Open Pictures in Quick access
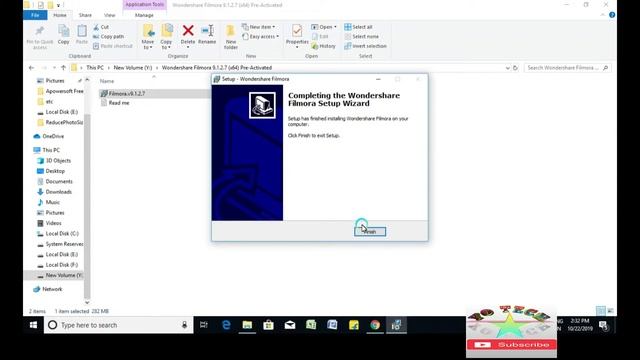This screenshot has width=640, height=360. coord(55,81)
